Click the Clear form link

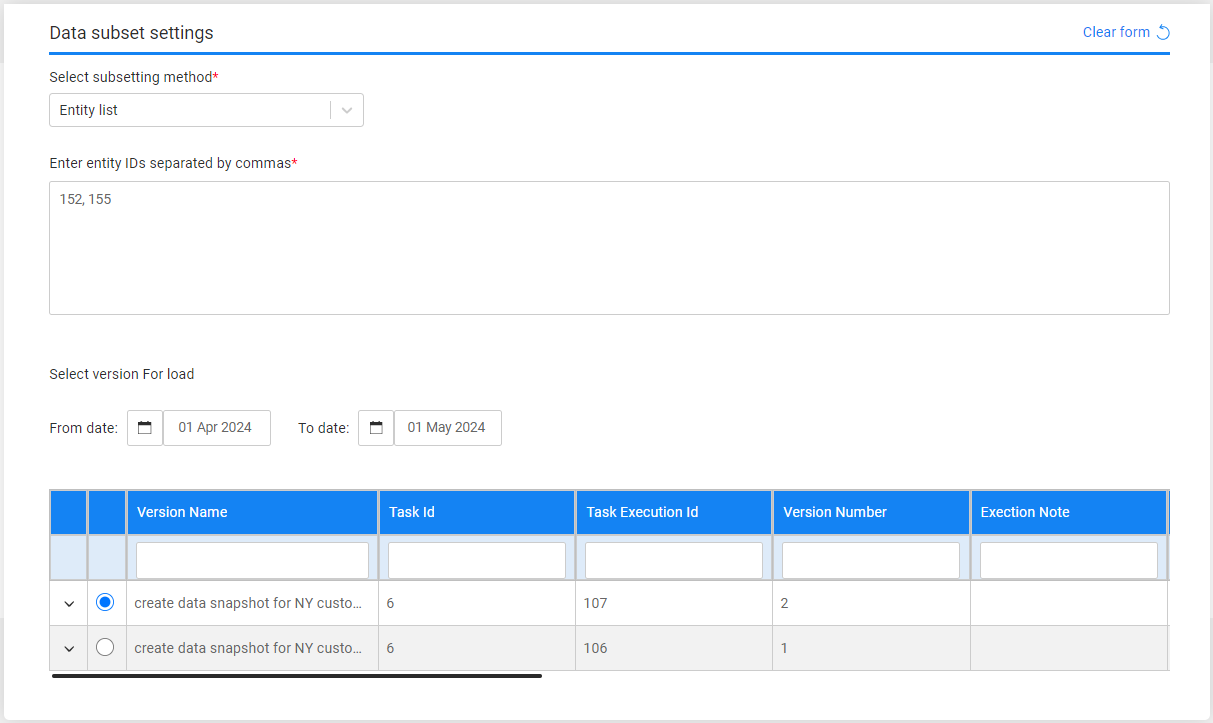coord(1116,31)
